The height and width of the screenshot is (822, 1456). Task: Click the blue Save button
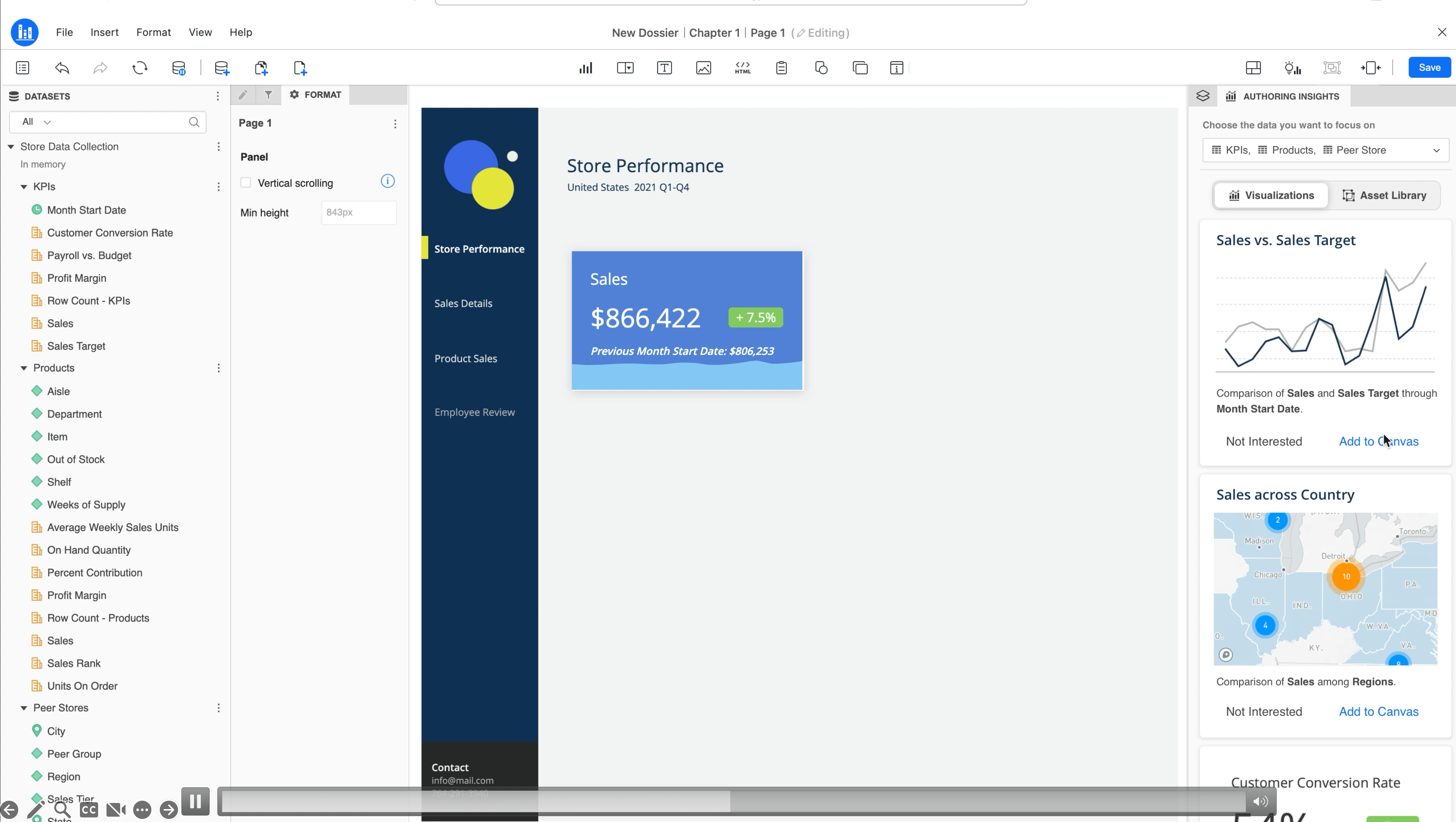click(x=1429, y=68)
